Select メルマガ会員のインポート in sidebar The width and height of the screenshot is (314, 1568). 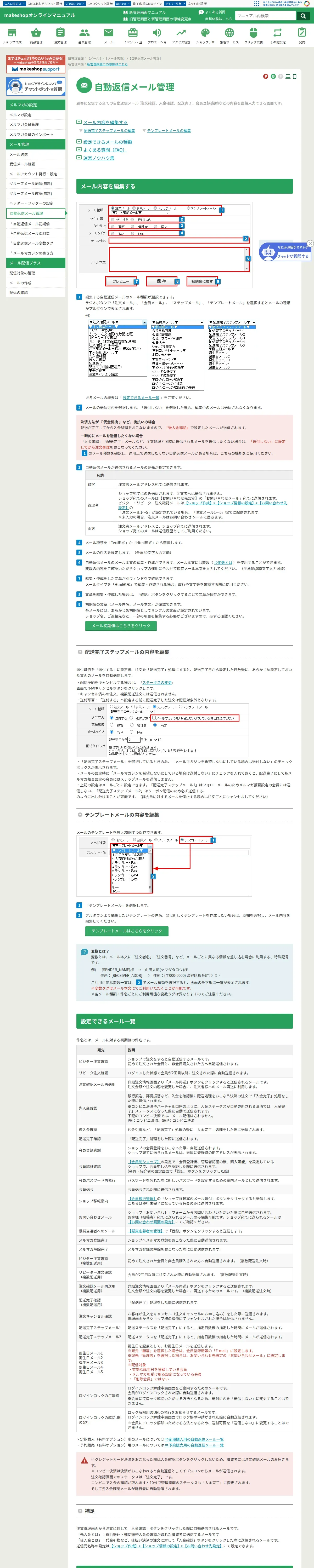coord(36,135)
